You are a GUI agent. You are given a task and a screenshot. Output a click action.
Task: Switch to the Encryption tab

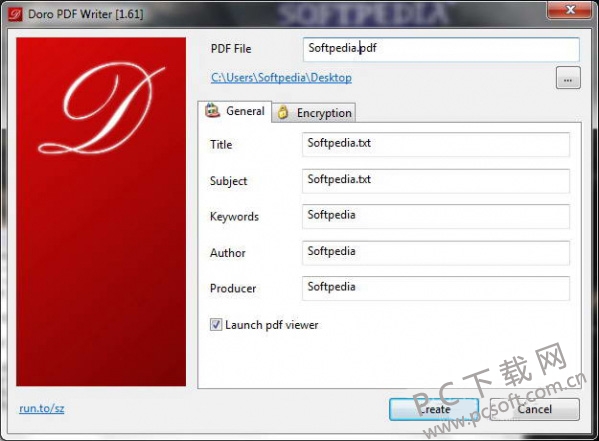(314, 113)
